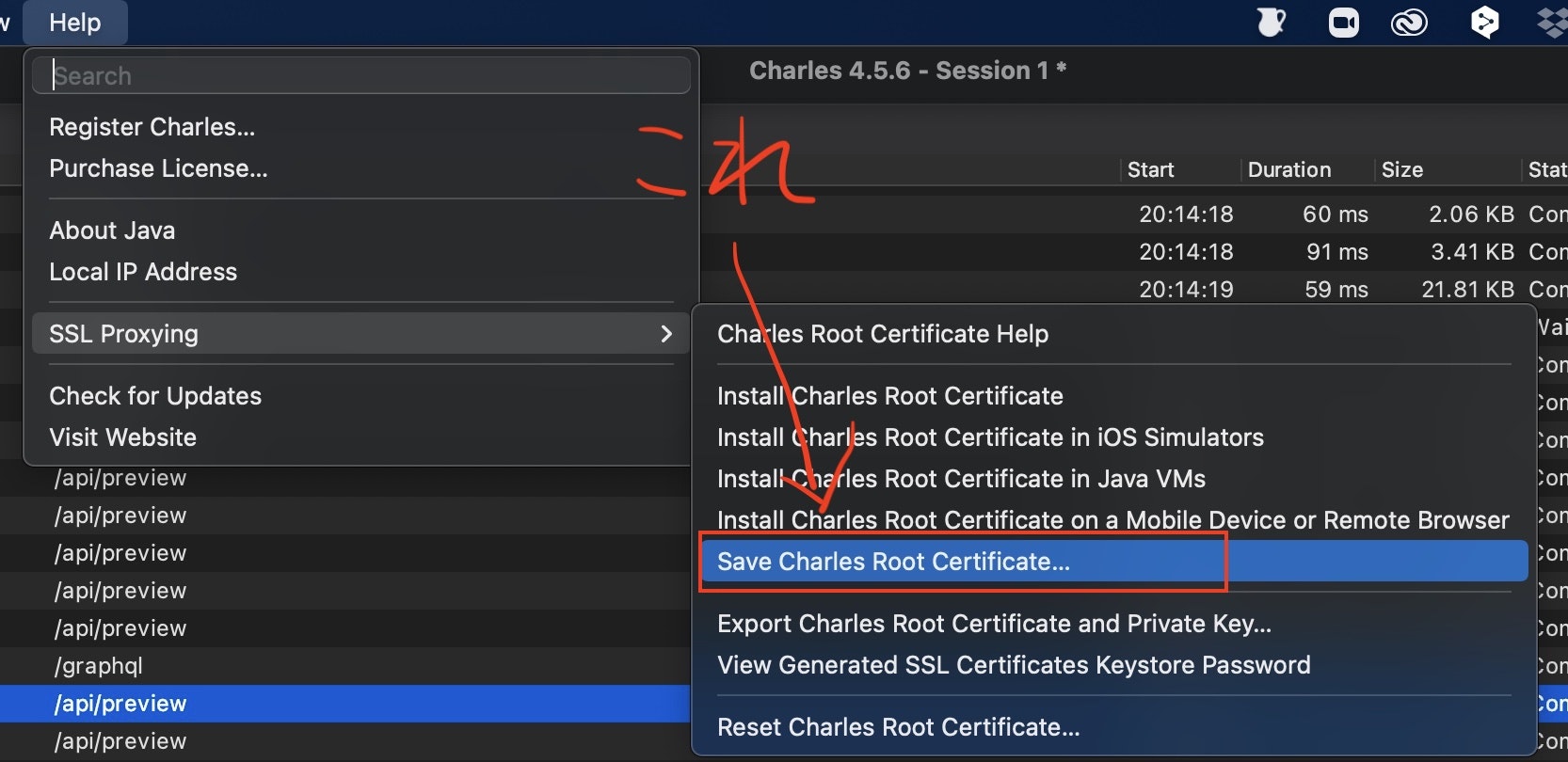Image resolution: width=1568 pixels, height=762 pixels.
Task: Install Root Certificate on Mobile Device or Remote Browser
Action: pos(1114,520)
